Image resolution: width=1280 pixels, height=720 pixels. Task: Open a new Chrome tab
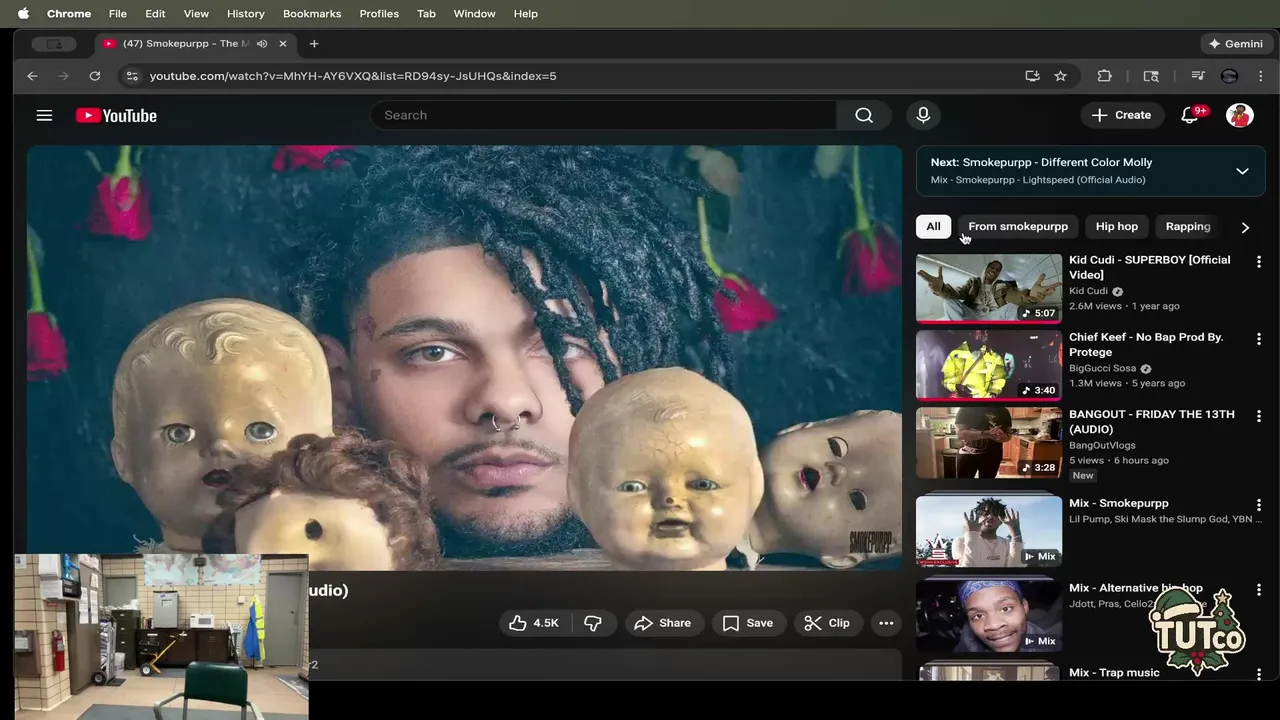[x=314, y=44]
